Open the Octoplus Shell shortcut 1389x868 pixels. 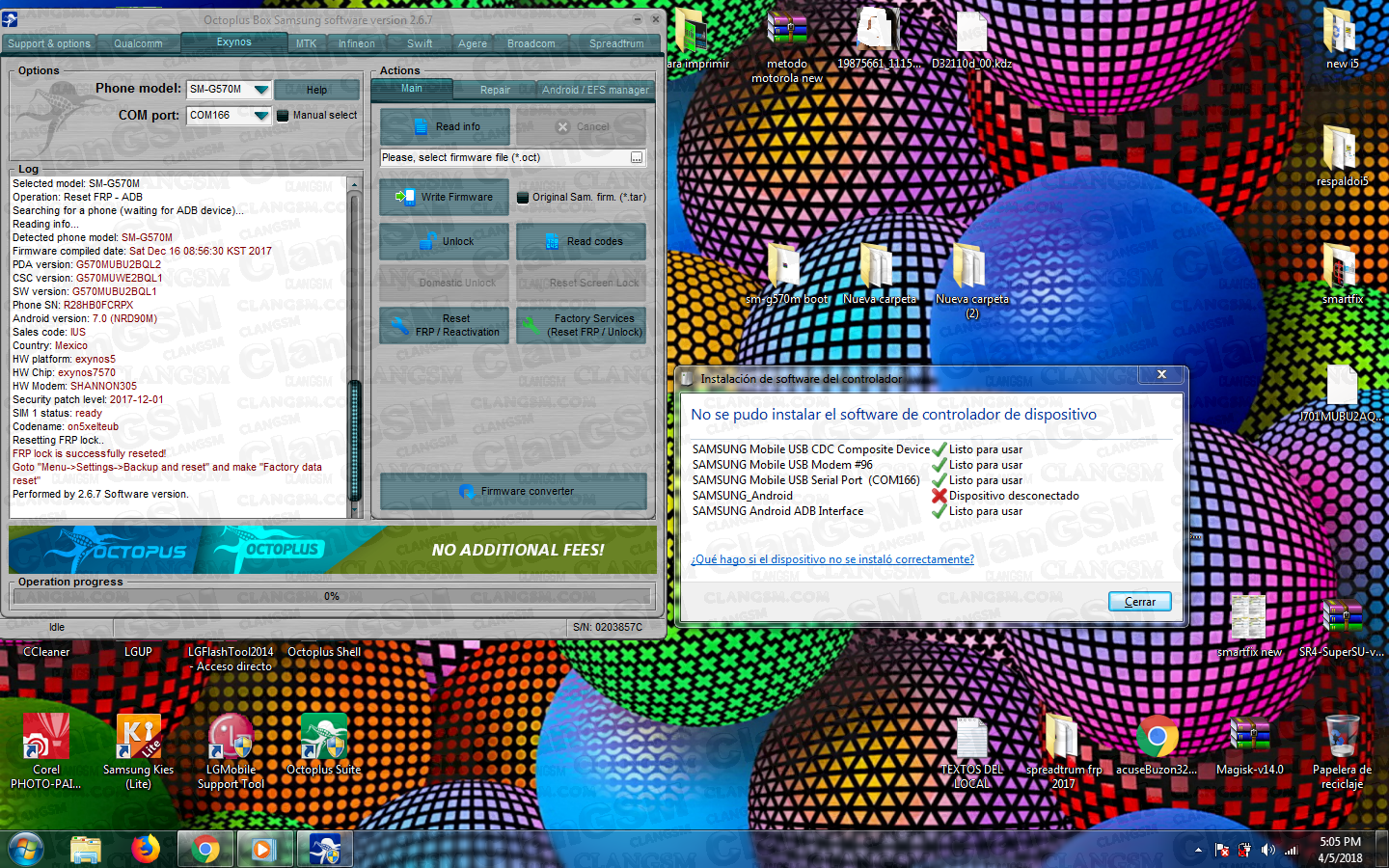tap(324, 652)
